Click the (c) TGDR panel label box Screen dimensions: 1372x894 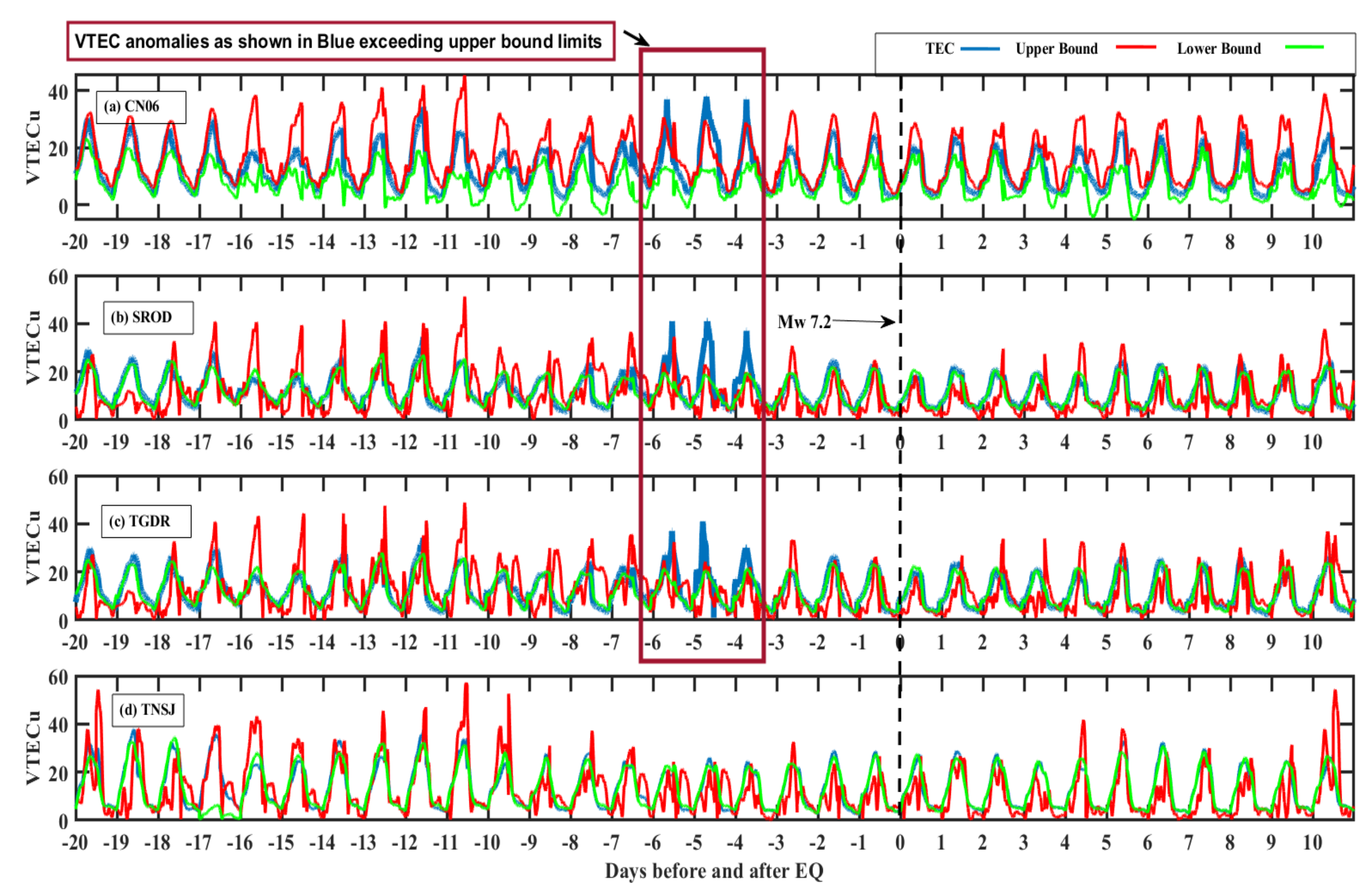coord(146,521)
